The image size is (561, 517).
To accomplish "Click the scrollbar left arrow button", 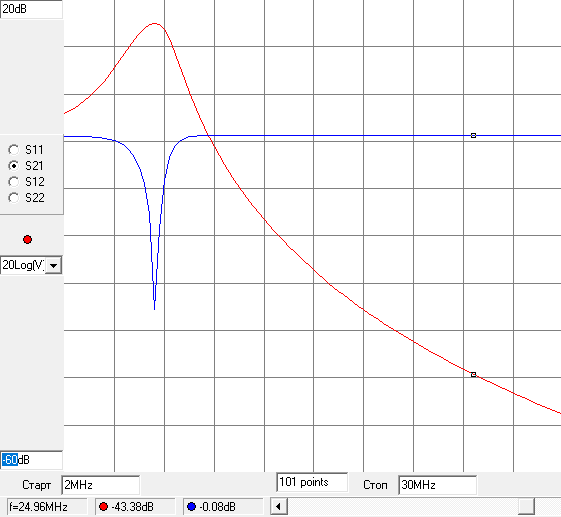I will [x=279, y=507].
